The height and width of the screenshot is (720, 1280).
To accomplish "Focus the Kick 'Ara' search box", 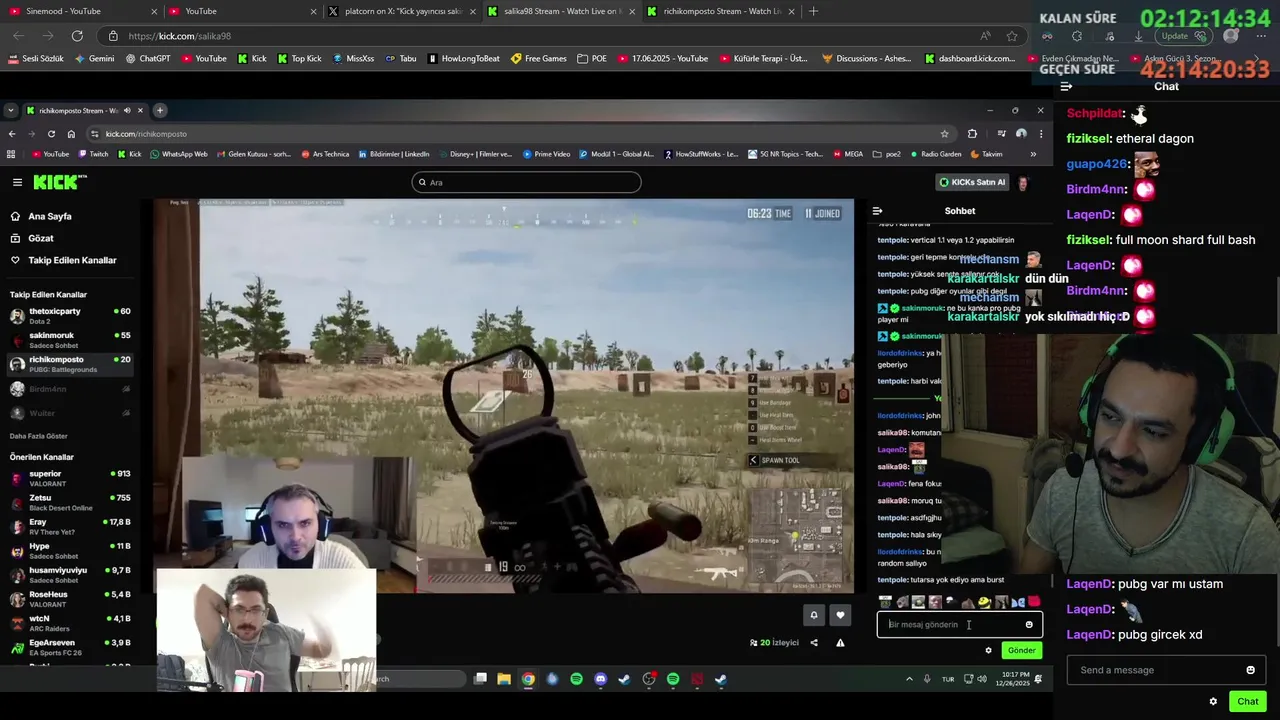I will tap(526, 182).
